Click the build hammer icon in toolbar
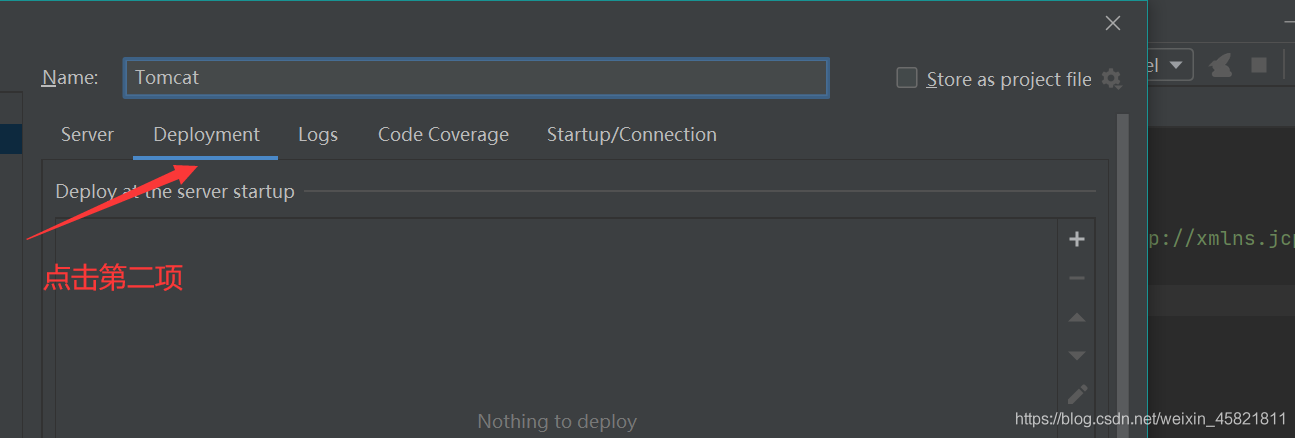The width and height of the screenshot is (1295, 438). (1220, 66)
